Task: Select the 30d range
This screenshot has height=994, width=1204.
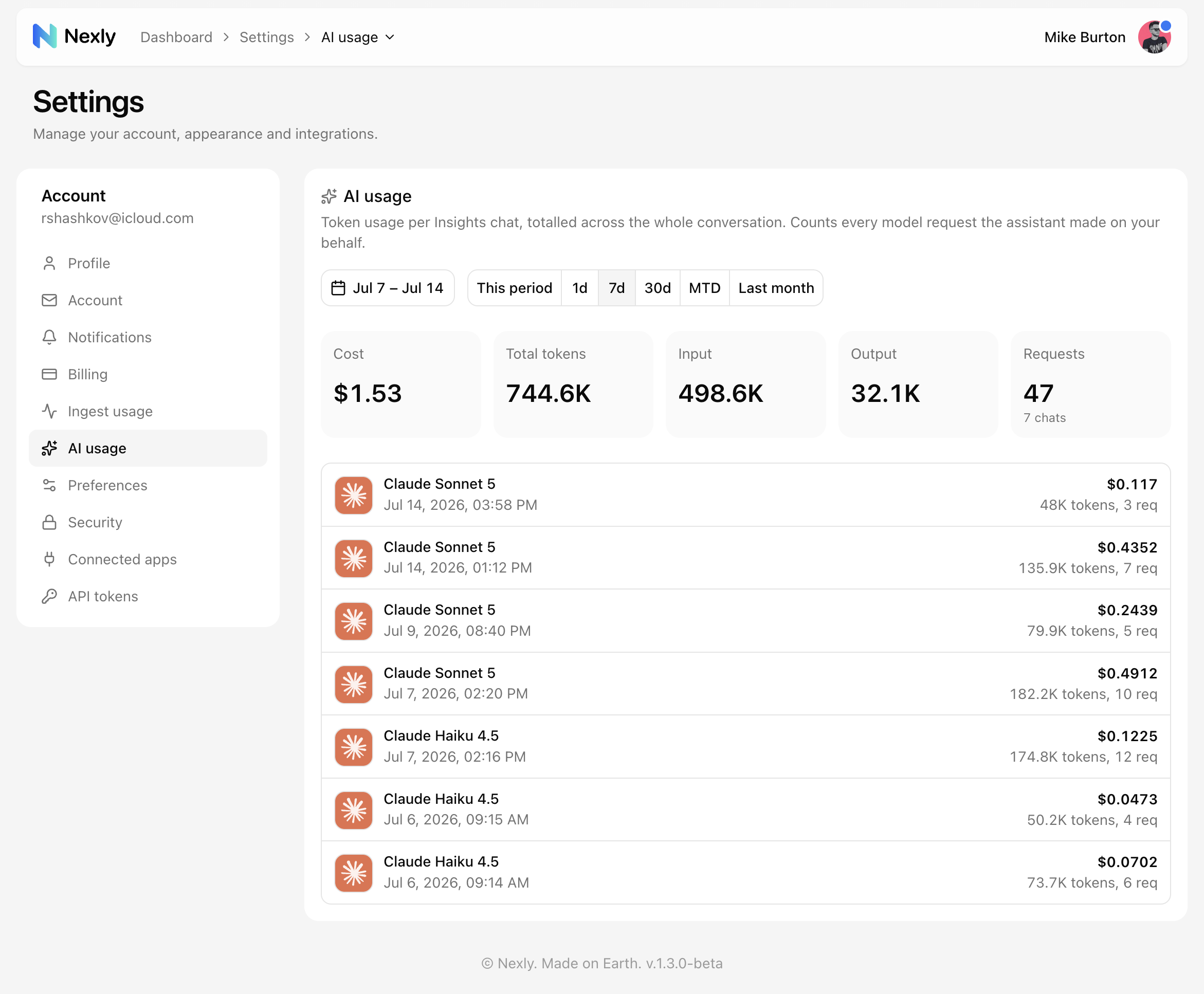Action: (658, 288)
